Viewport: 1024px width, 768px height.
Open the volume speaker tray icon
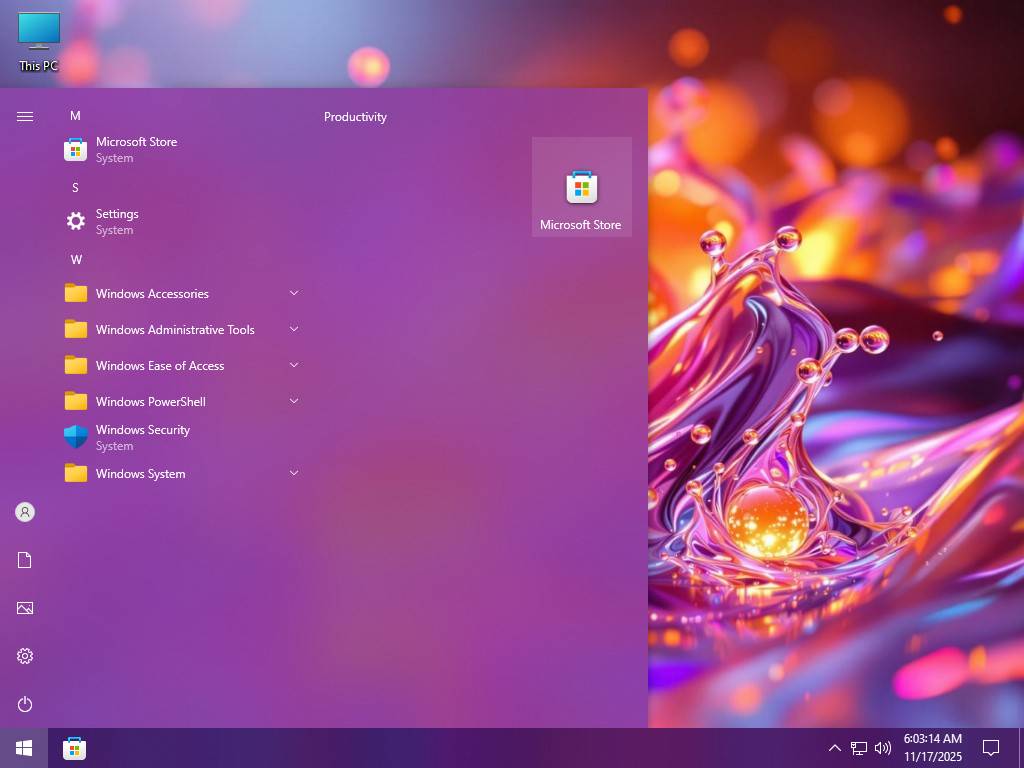point(882,748)
